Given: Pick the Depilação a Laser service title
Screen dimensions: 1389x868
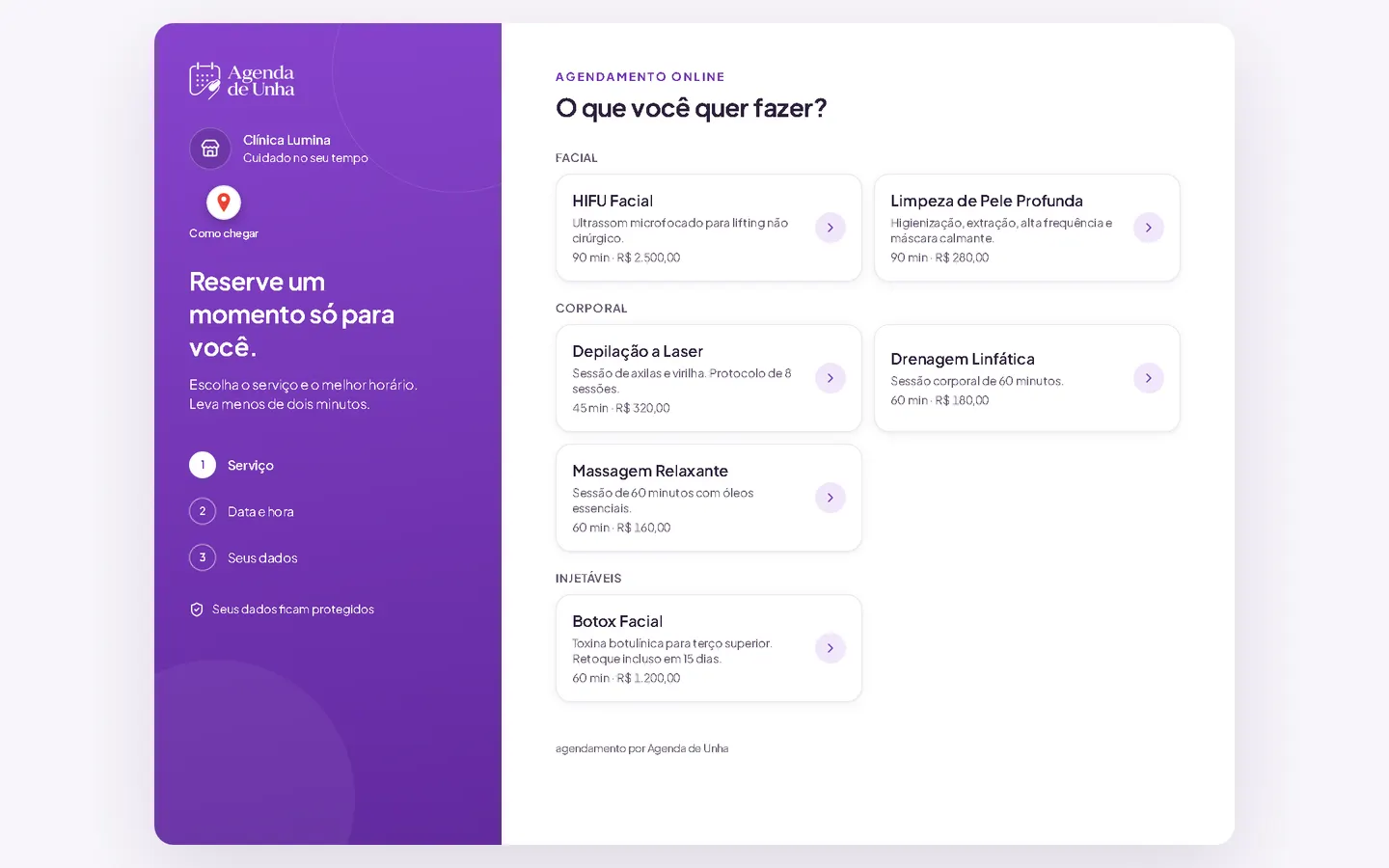Looking at the screenshot, I should (x=638, y=351).
